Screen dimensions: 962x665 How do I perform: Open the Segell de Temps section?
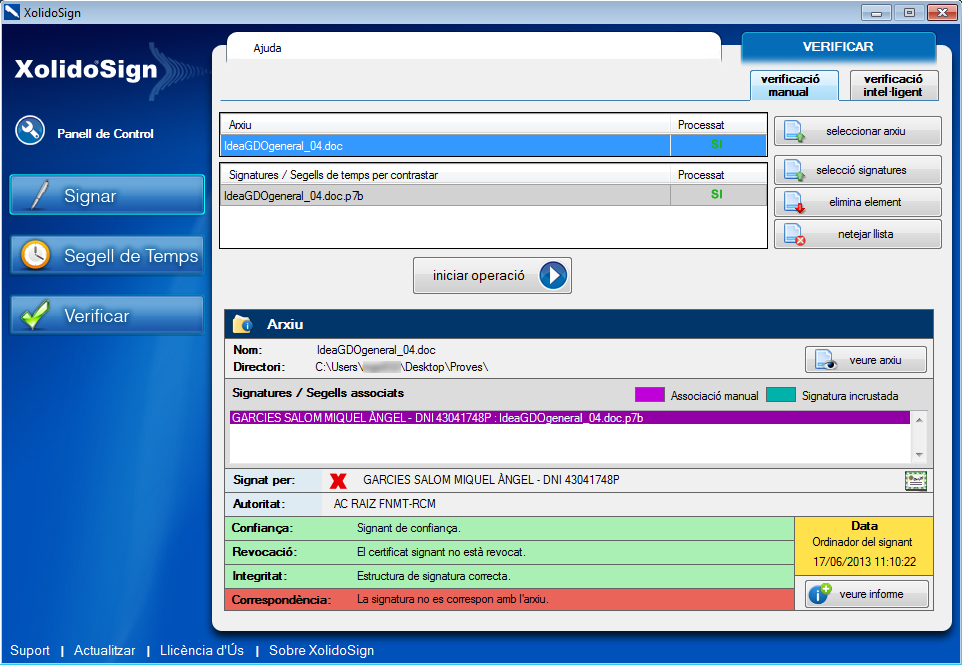(x=107, y=255)
